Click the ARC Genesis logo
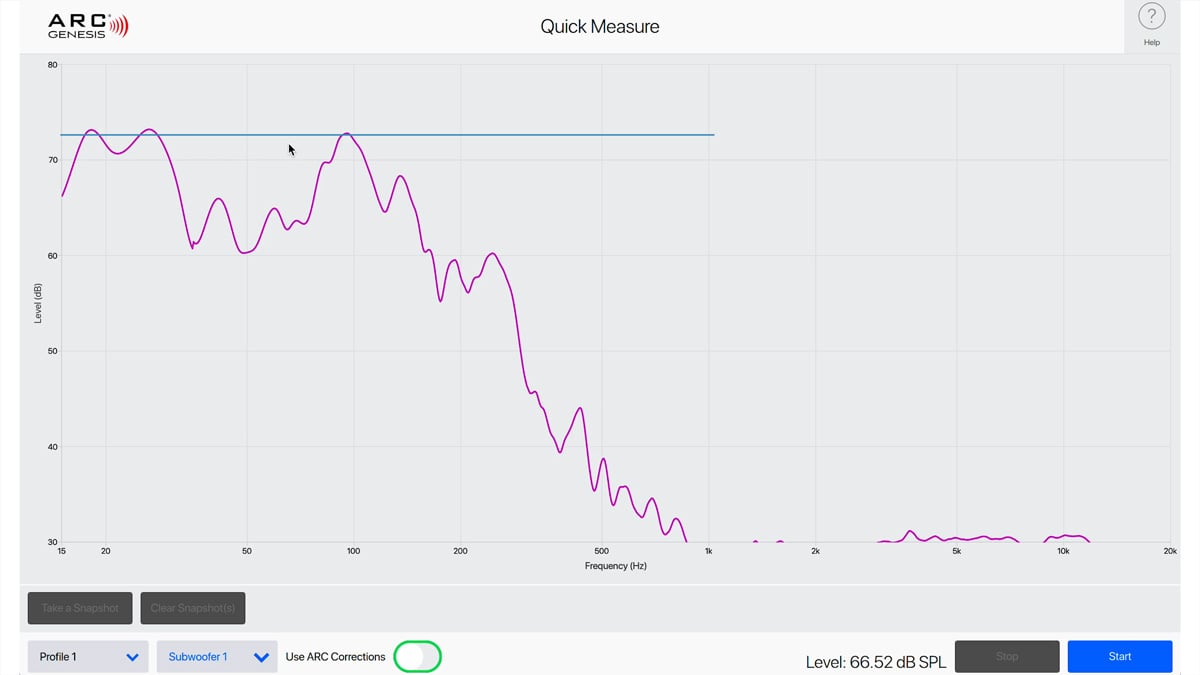The height and width of the screenshot is (675, 1200). pyautogui.click(x=88, y=26)
